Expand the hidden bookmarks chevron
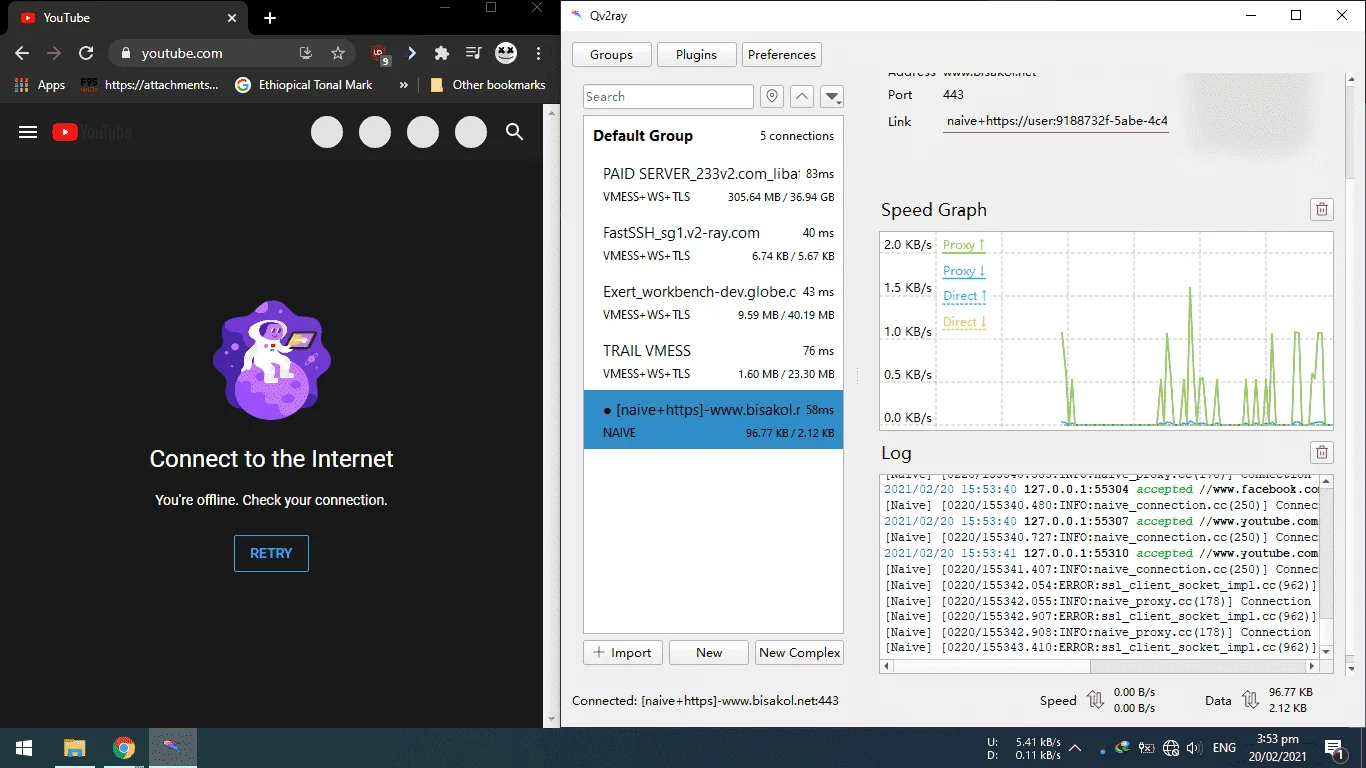 pos(403,85)
